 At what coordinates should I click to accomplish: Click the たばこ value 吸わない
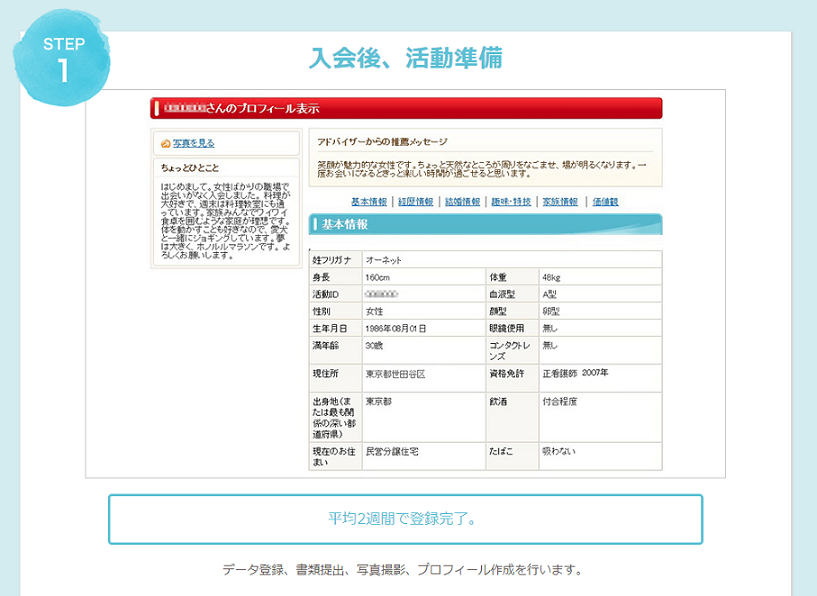click(559, 452)
